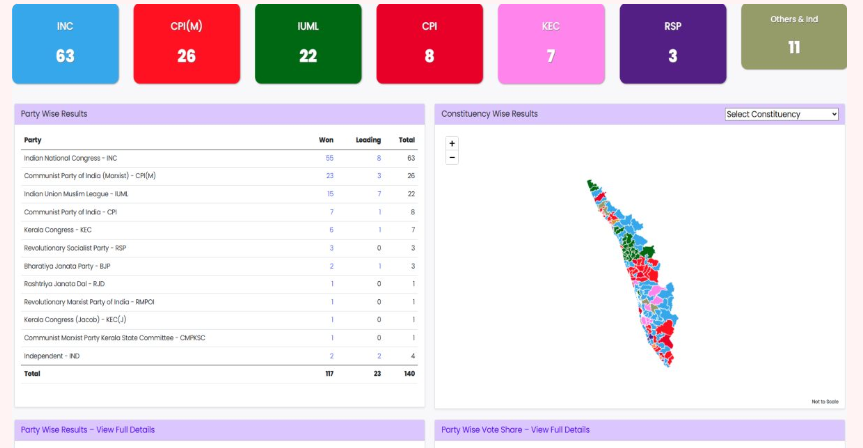
Task: Open the Others & Ind 11 card
Action: point(794,37)
